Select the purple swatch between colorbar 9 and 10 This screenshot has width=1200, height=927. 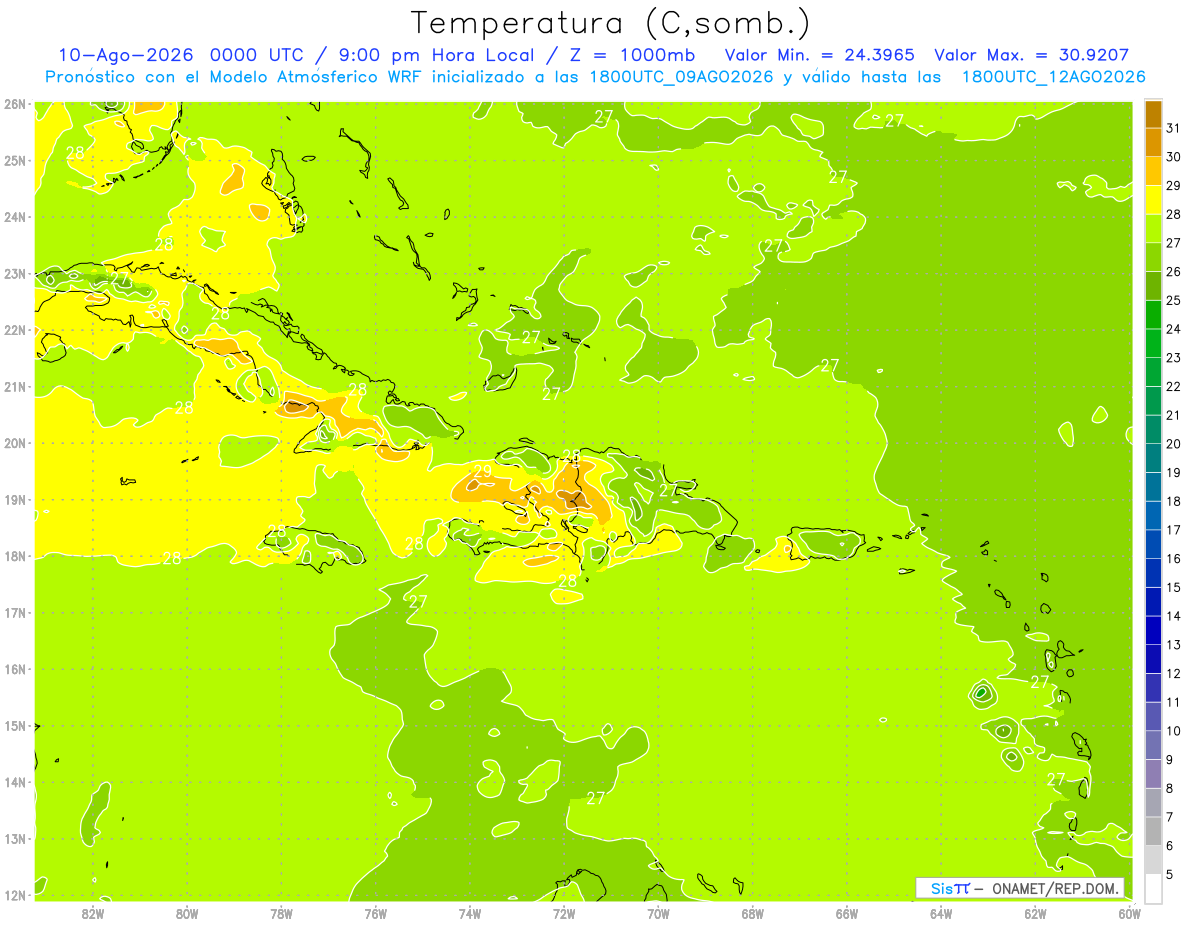pos(1153,745)
